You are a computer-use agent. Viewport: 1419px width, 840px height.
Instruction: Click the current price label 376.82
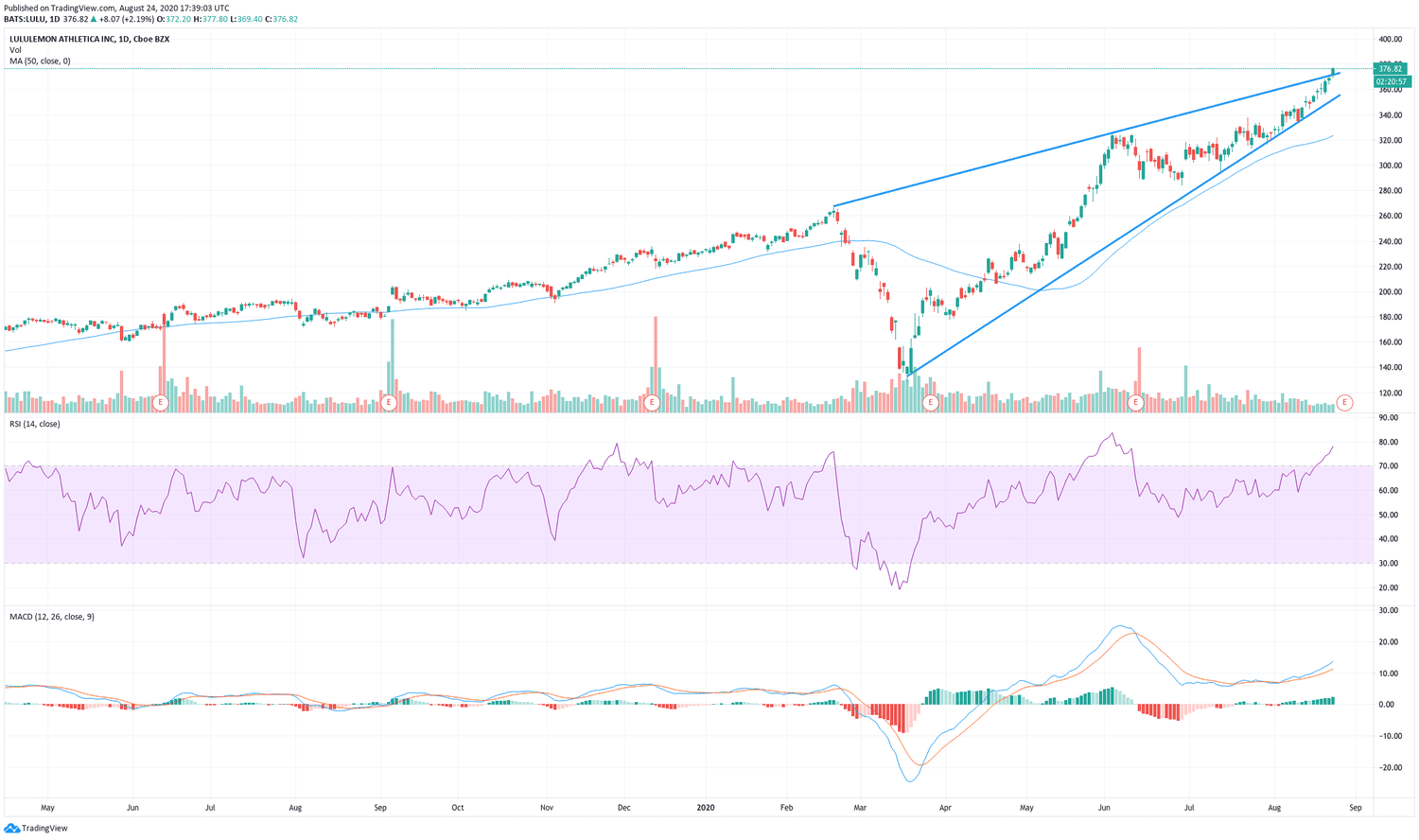tap(1392, 69)
